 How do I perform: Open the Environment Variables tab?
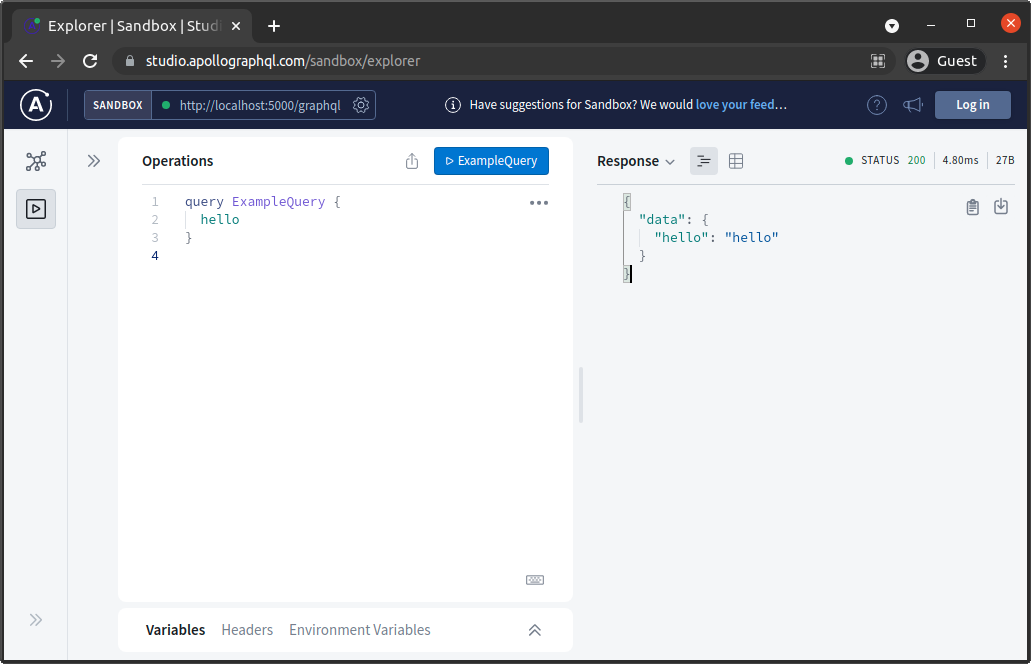click(x=359, y=630)
